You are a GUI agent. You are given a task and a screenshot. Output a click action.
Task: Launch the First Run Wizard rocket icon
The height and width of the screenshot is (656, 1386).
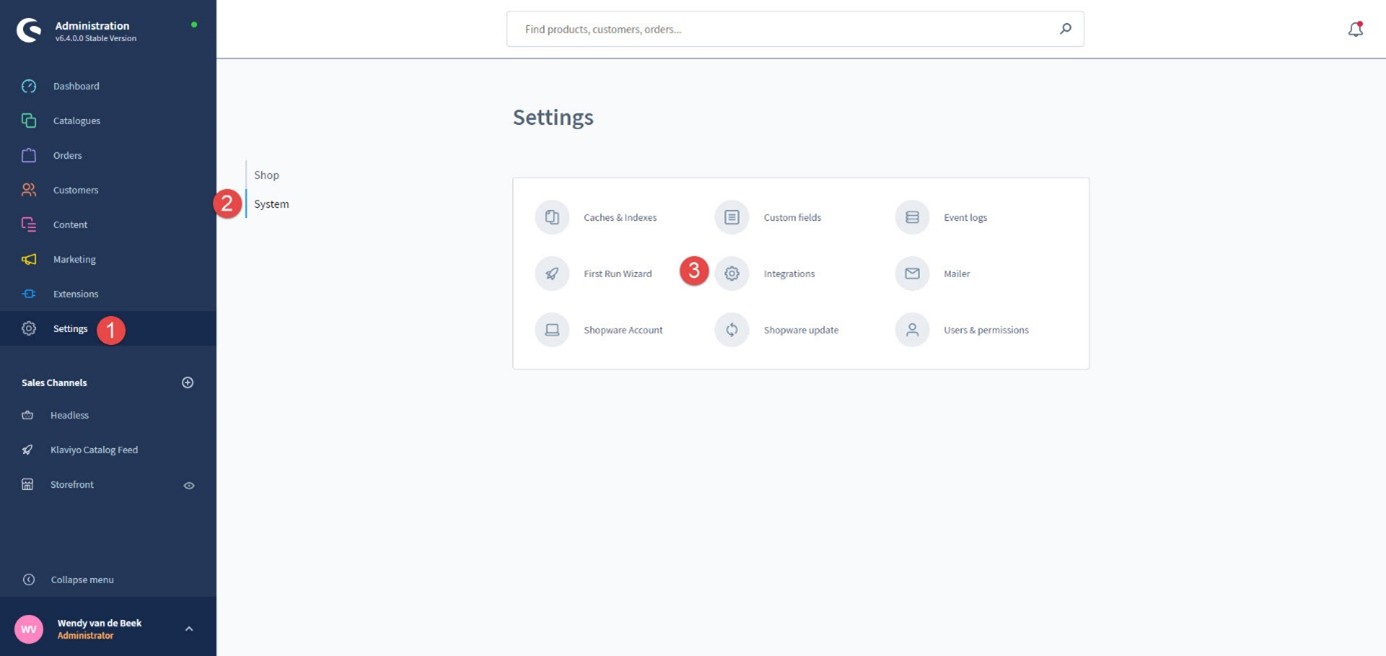pos(552,273)
